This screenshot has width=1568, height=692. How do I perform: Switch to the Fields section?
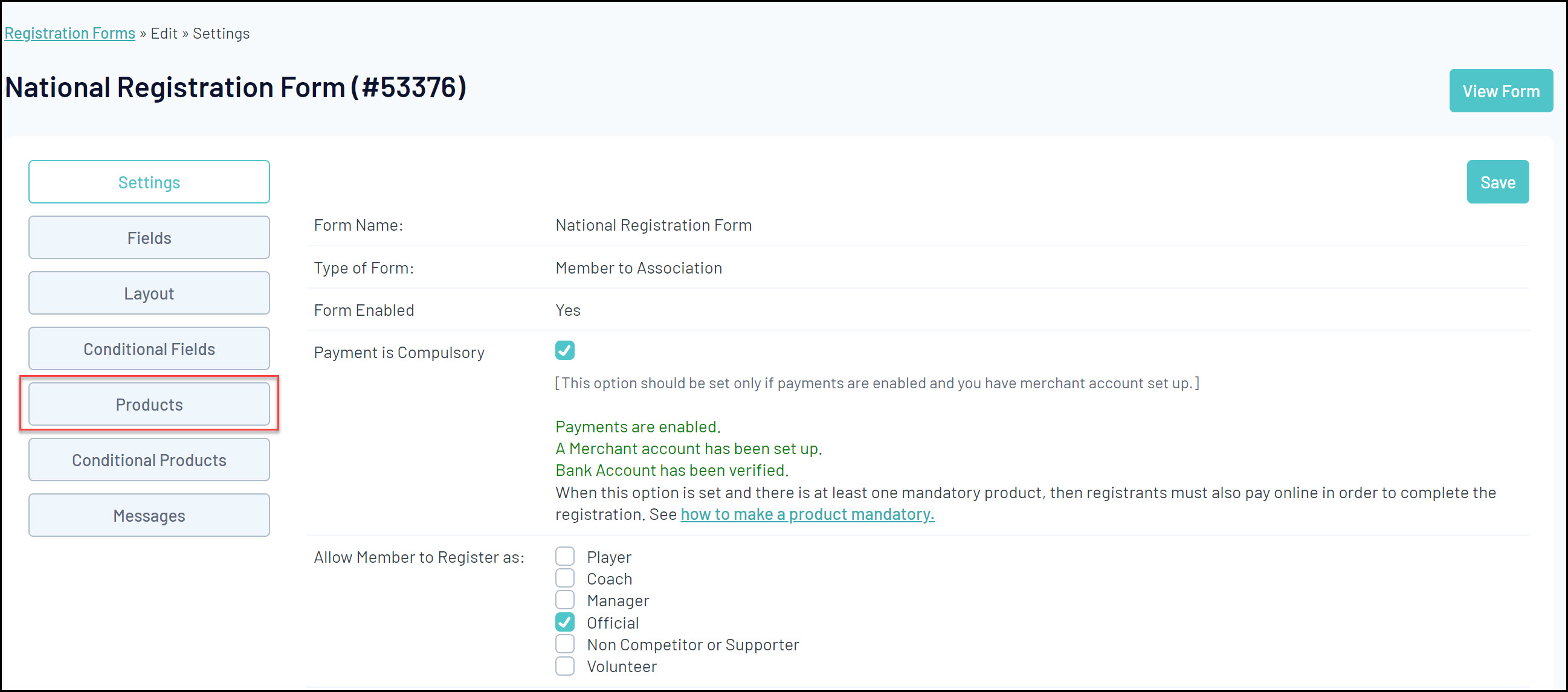(149, 238)
